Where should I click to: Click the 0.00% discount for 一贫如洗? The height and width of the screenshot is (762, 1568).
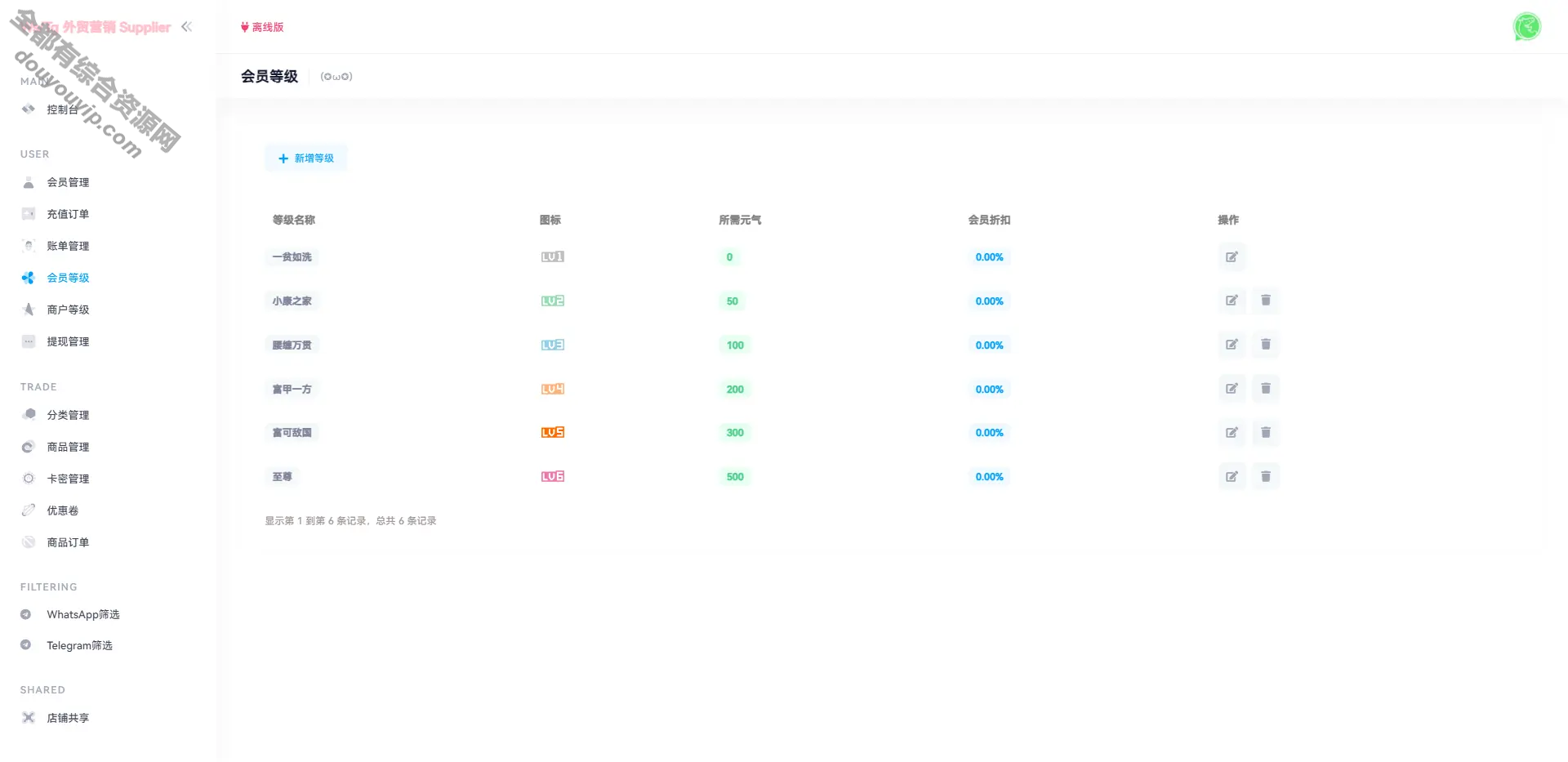click(990, 257)
